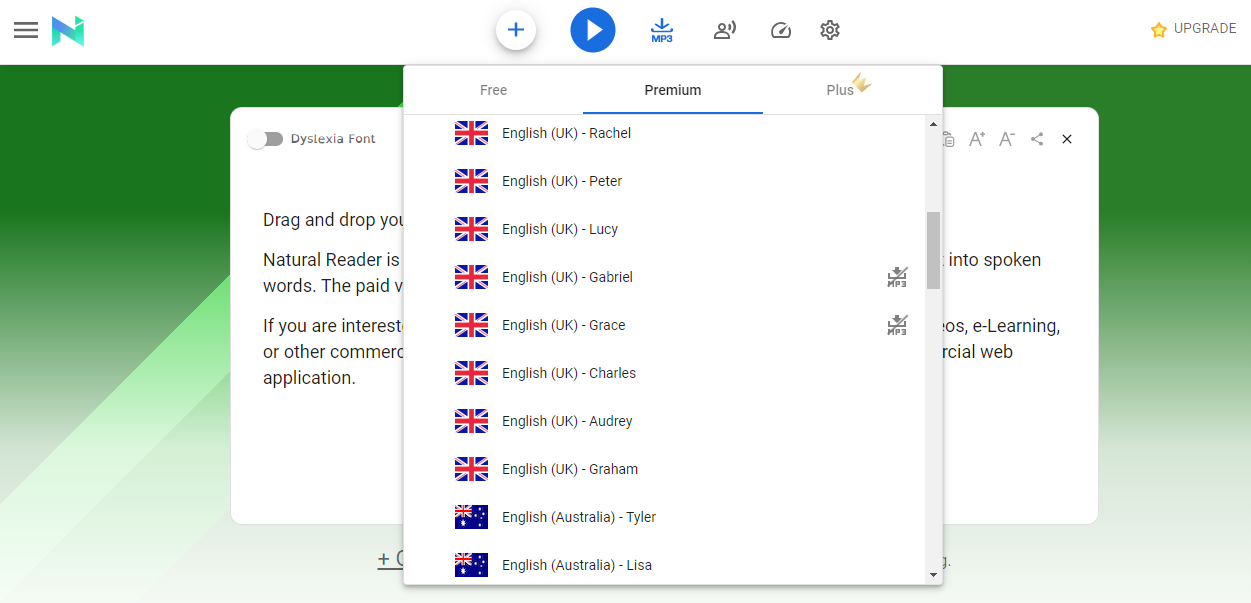Click the share icon

[x=1037, y=139]
